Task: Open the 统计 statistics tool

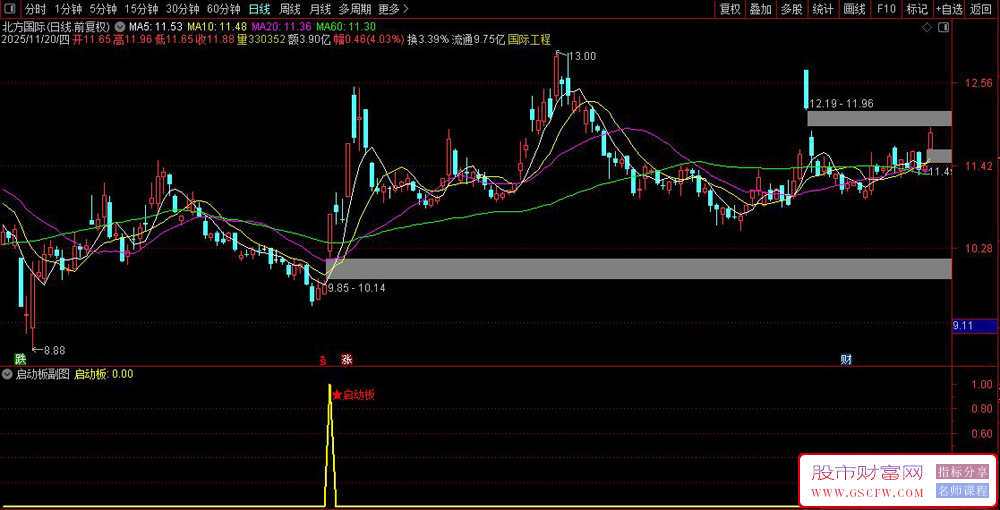Action: (823, 9)
